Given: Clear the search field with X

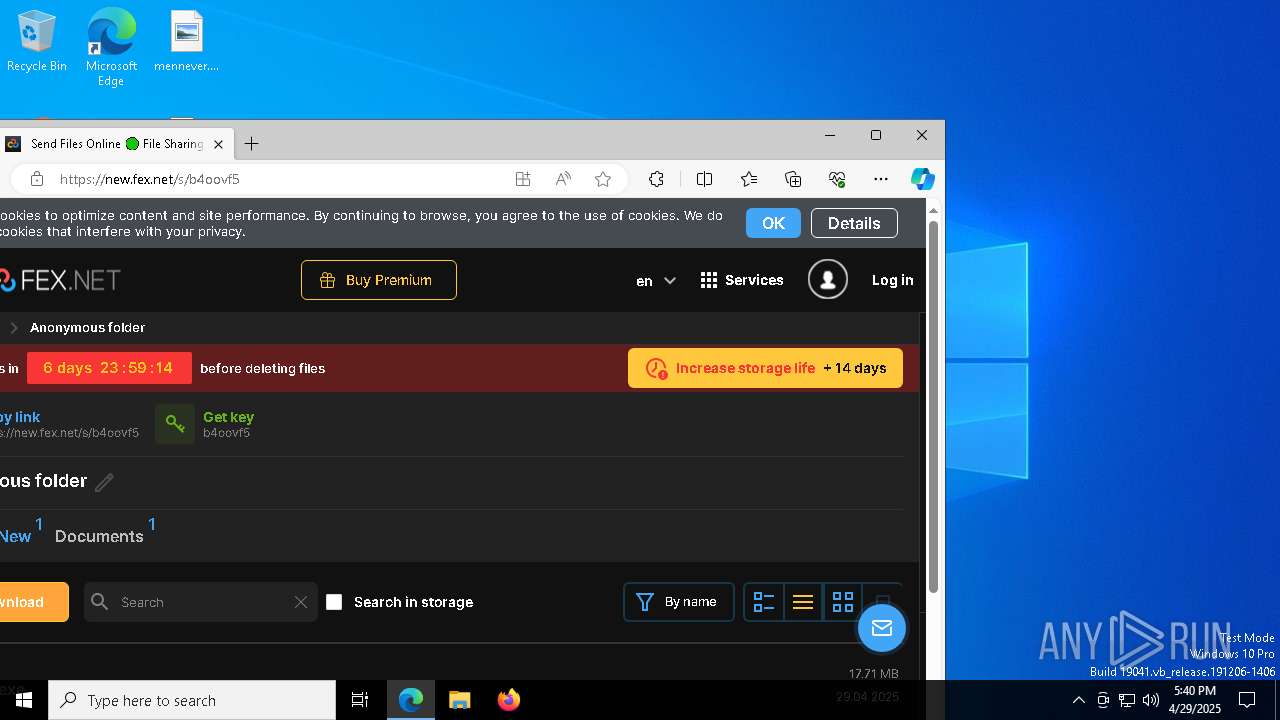Looking at the screenshot, I should point(301,602).
